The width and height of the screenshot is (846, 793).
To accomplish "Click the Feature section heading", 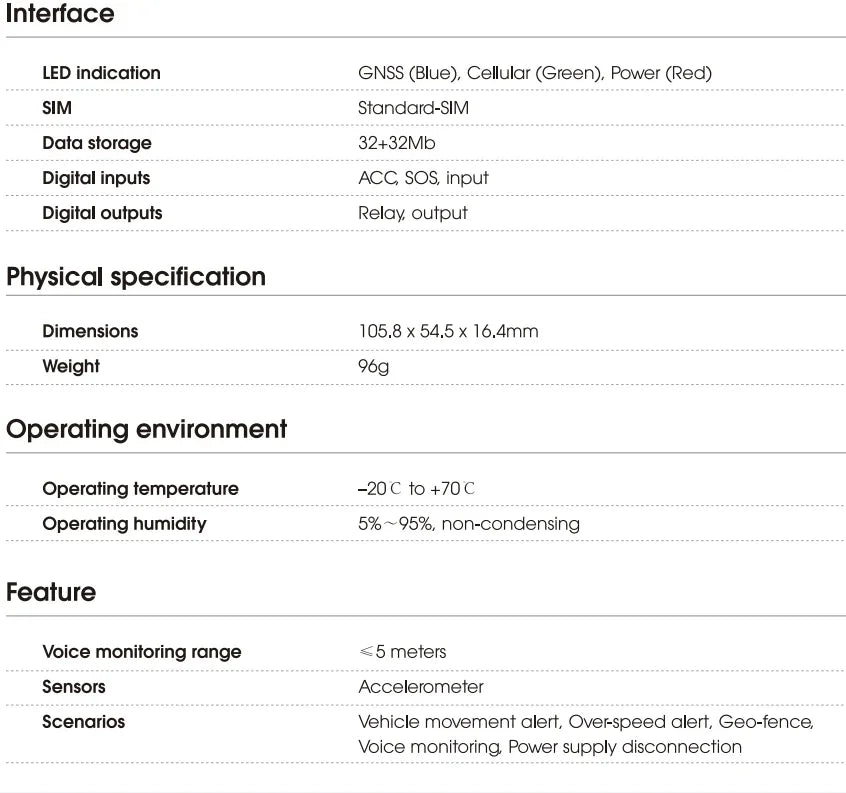I will coord(51,592).
